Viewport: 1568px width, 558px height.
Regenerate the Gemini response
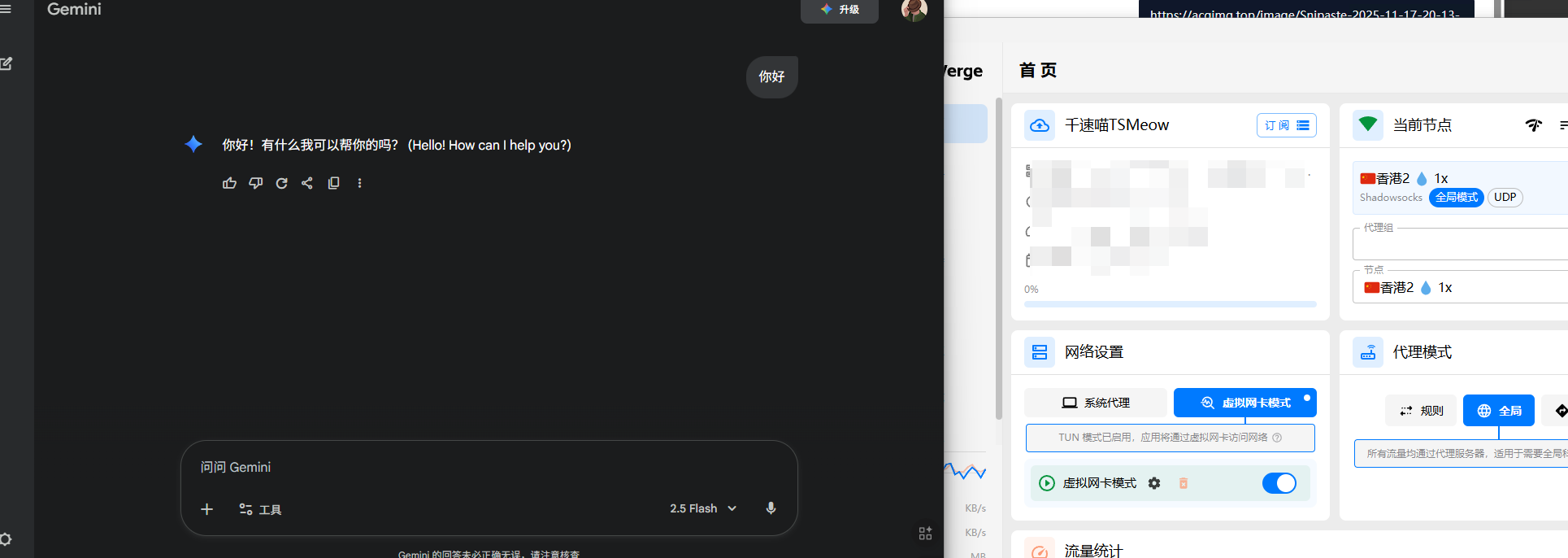click(x=281, y=183)
